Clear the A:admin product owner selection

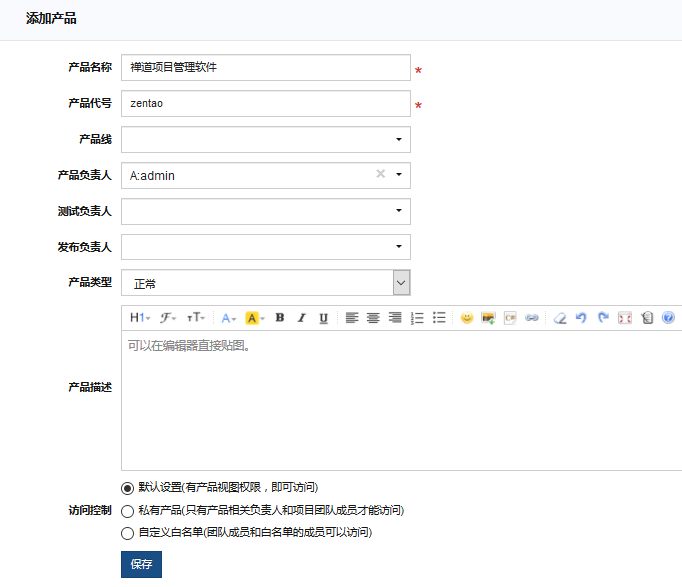(x=380, y=174)
